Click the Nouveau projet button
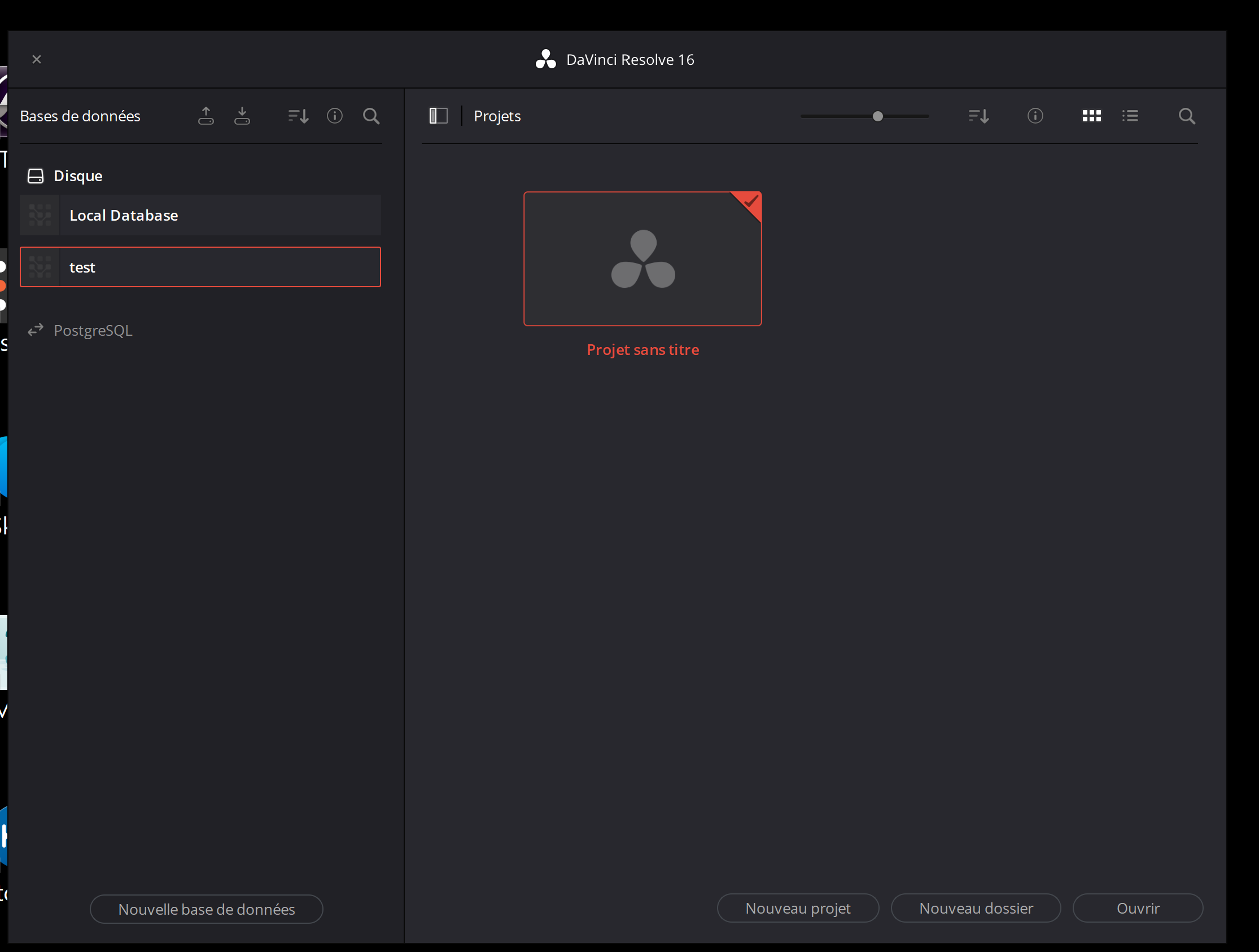 click(798, 907)
